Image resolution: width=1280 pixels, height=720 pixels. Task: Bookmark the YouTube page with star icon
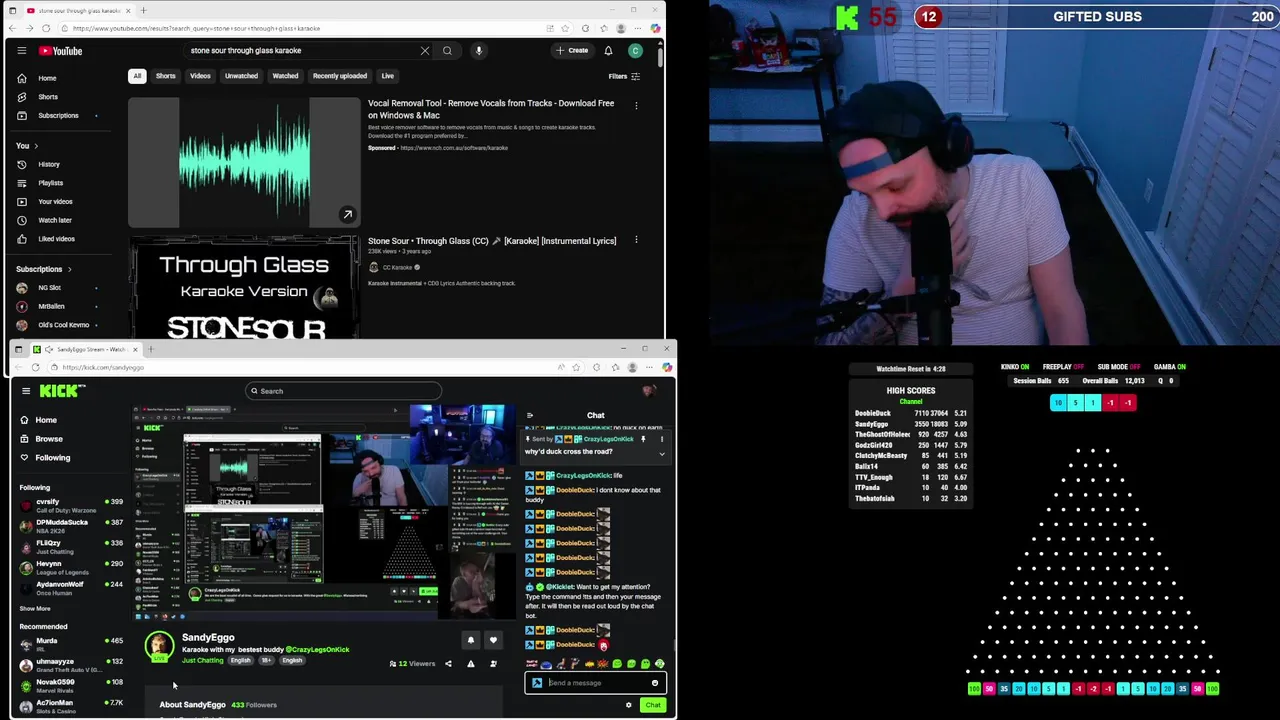(x=565, y=28)
